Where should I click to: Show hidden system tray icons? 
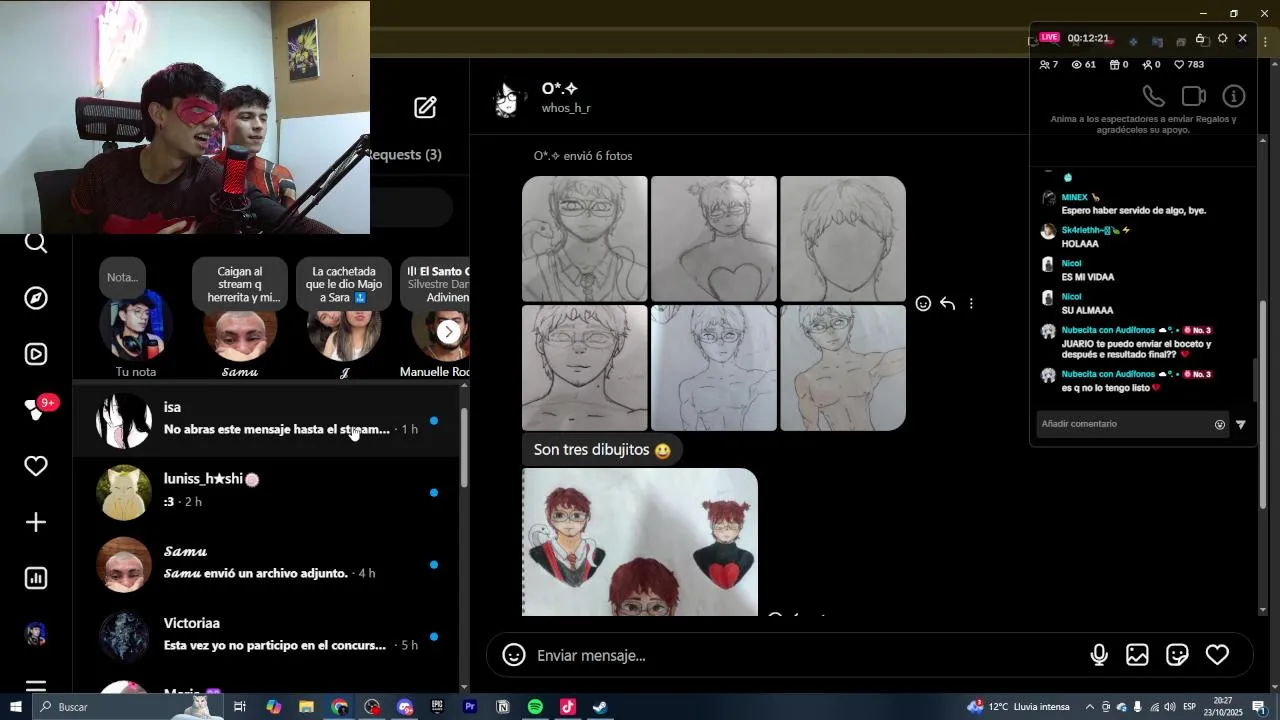coord(1090,707)
